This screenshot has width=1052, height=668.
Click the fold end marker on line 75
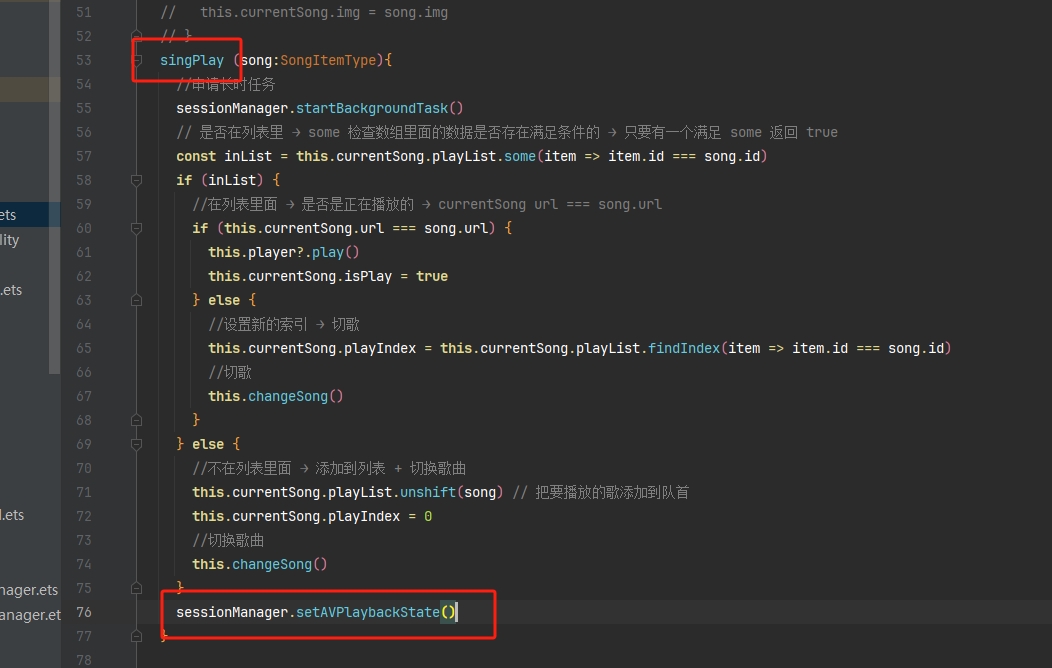137,588
